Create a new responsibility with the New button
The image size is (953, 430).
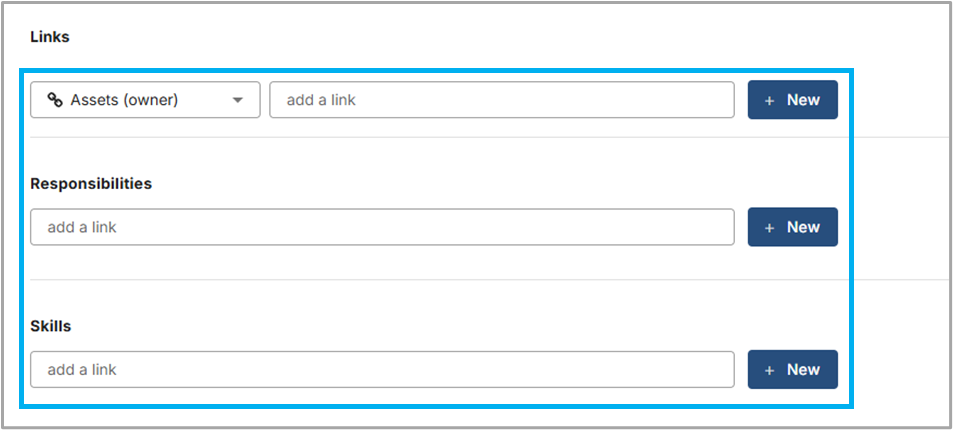pyautogui.click(x=792, y=227)
